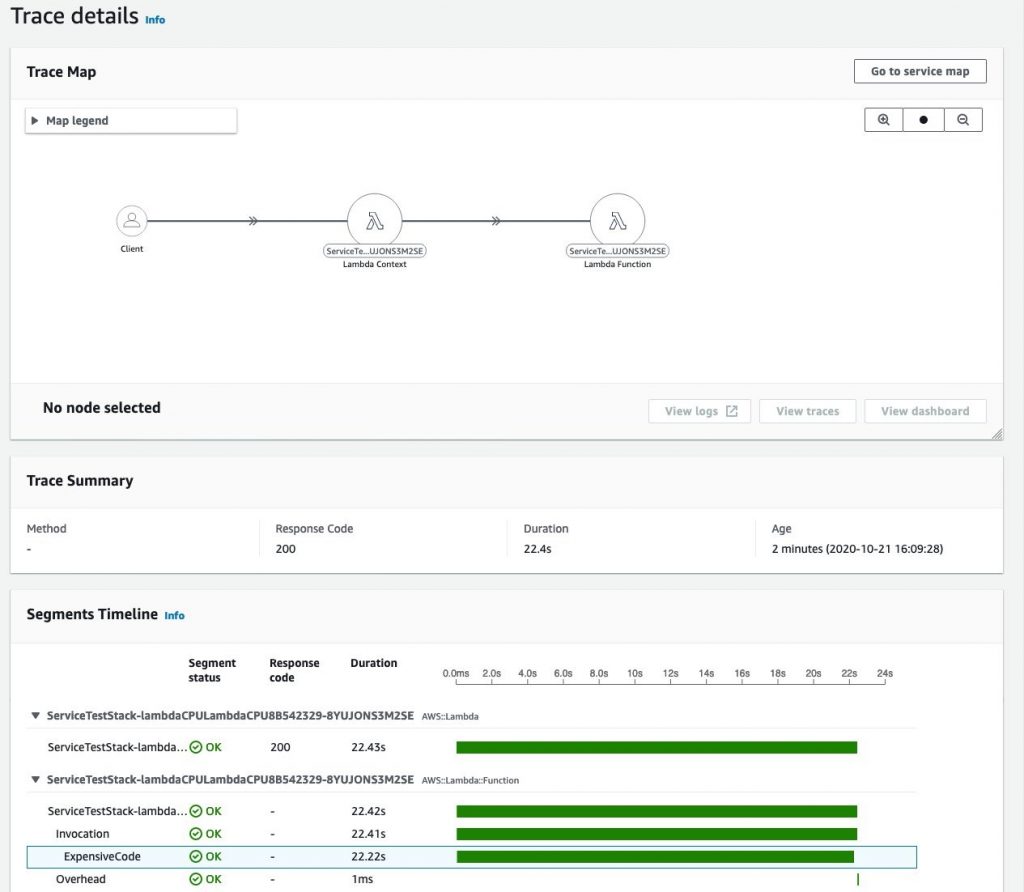Click the 22.22s duration of ExpensiveCode
Viewport: 1024px width, 892px height.
coord(368,857)
